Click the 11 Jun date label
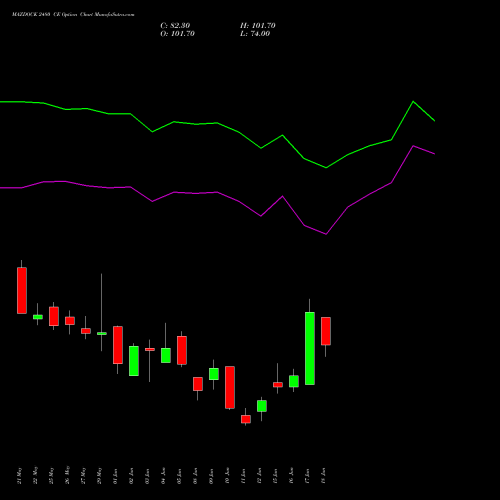This screenshot has height=500, width=500. [x=244, y=476]
